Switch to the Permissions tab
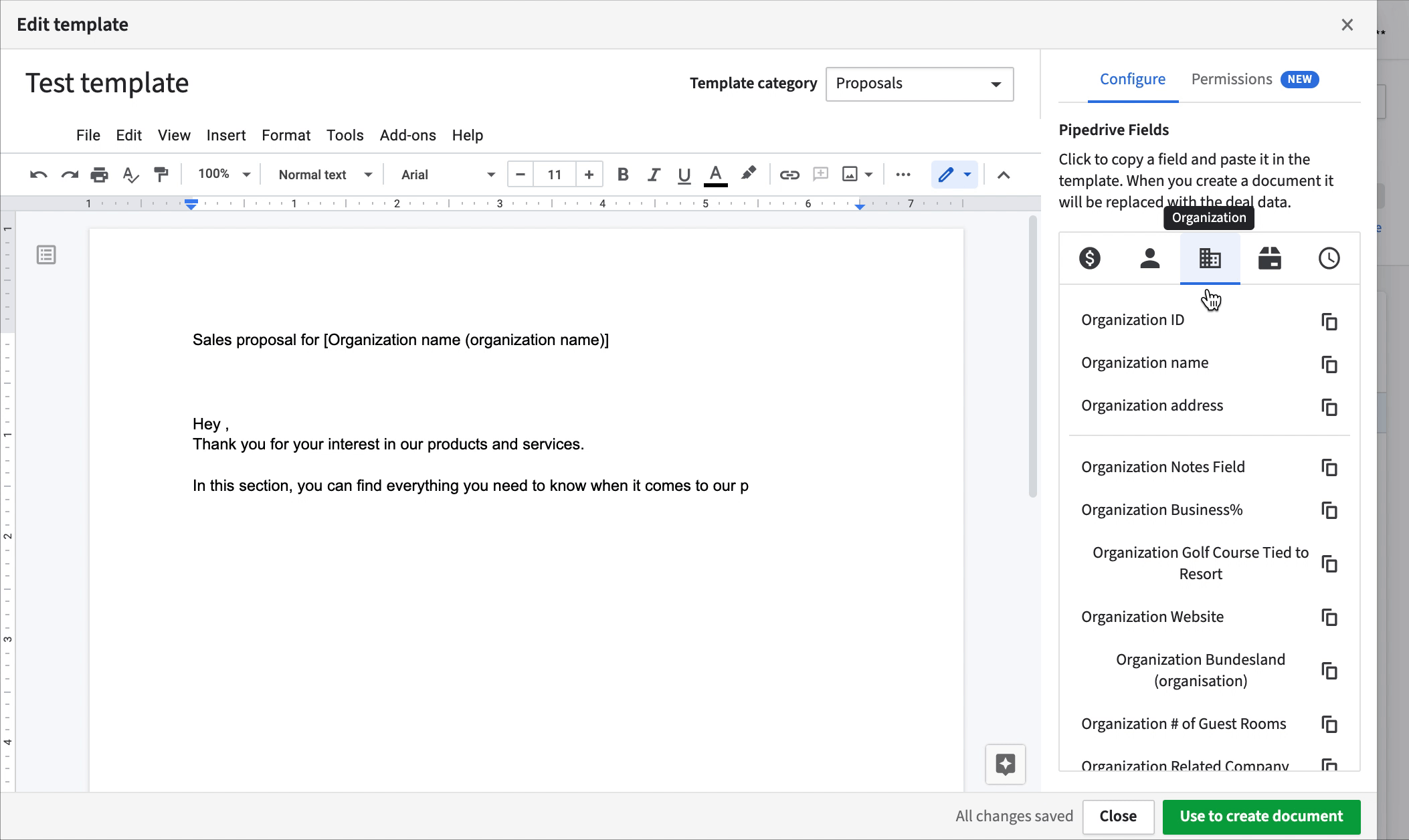Screen dimensions: 1409x840 pos(1231,78)
